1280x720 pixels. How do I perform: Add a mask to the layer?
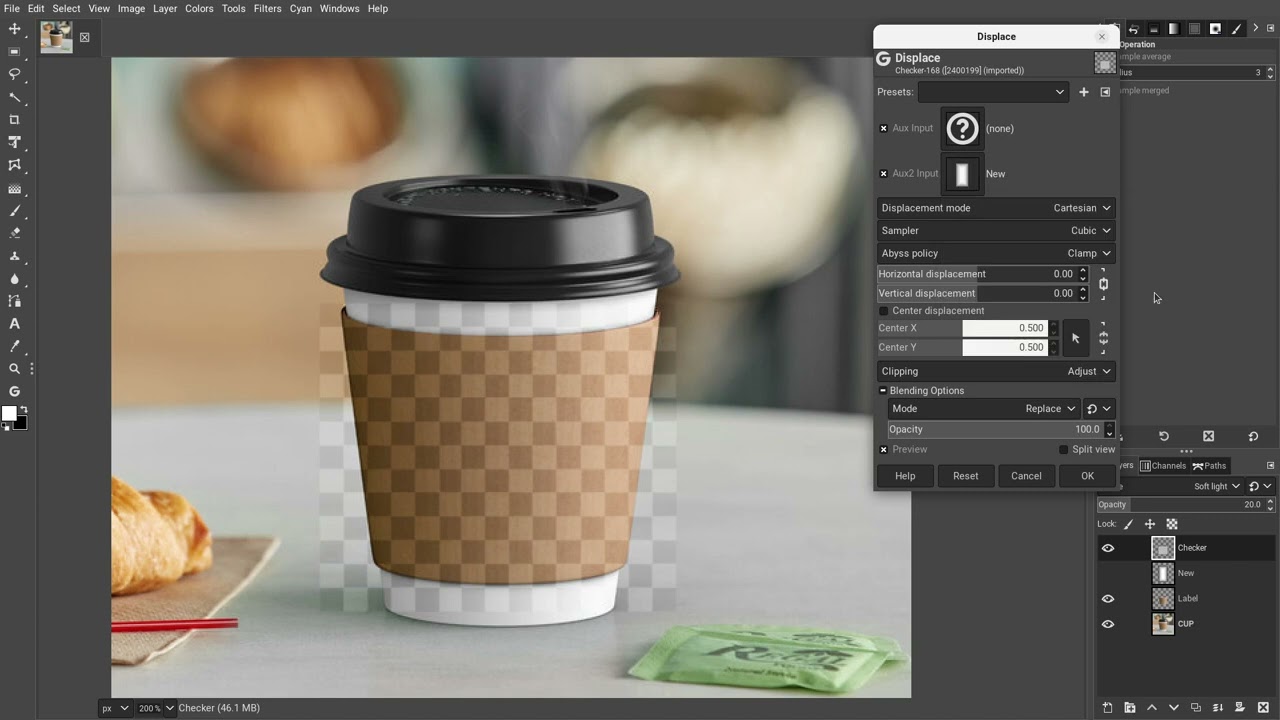1239,707
